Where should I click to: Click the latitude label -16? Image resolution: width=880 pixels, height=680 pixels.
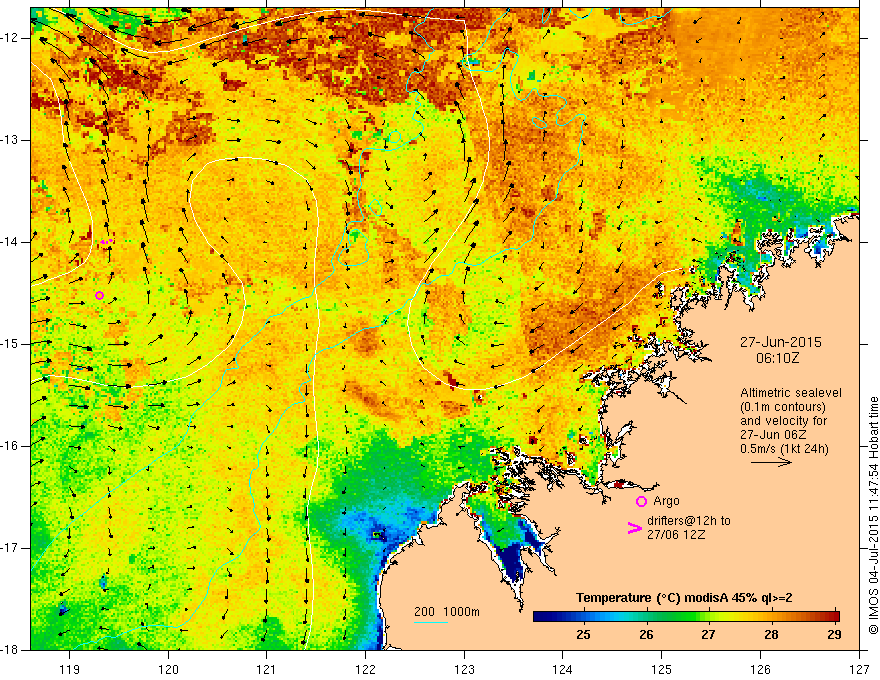pyautogui.click(x=10, y=446)
